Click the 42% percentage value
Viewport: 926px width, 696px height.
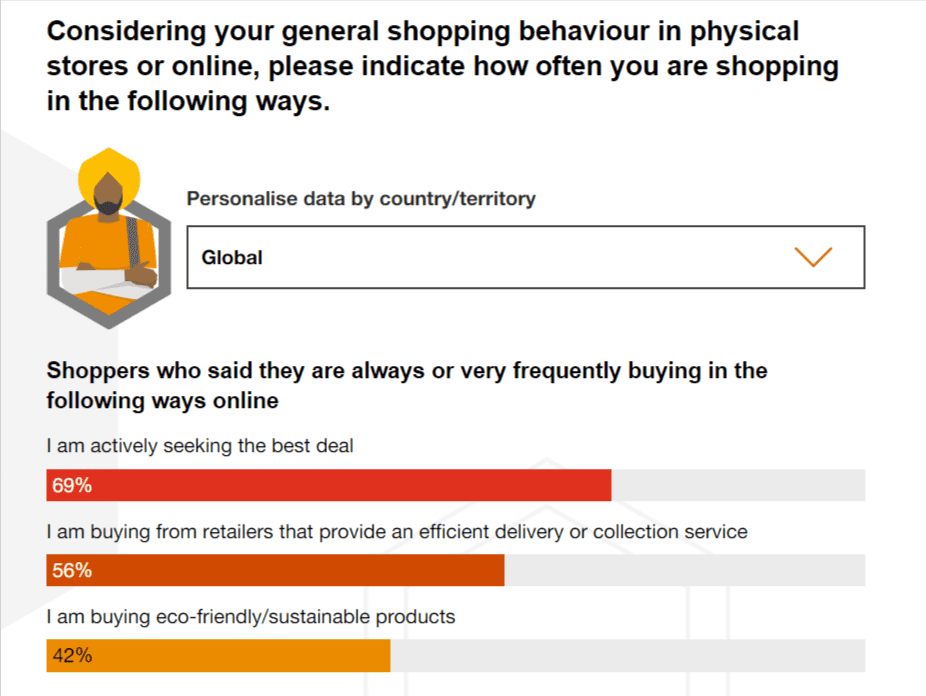point(72,655)
